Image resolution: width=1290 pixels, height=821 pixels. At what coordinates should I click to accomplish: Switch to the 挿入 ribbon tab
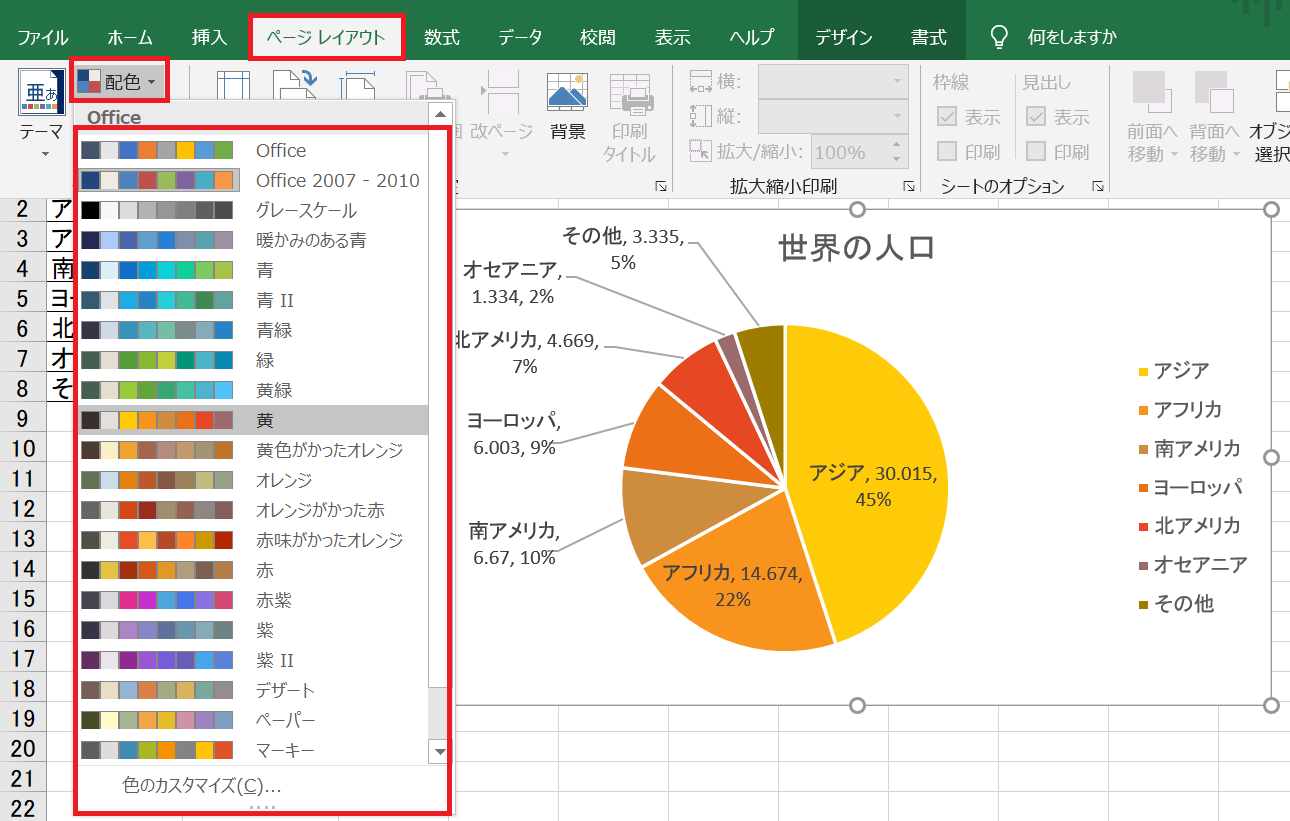point(209,38)
